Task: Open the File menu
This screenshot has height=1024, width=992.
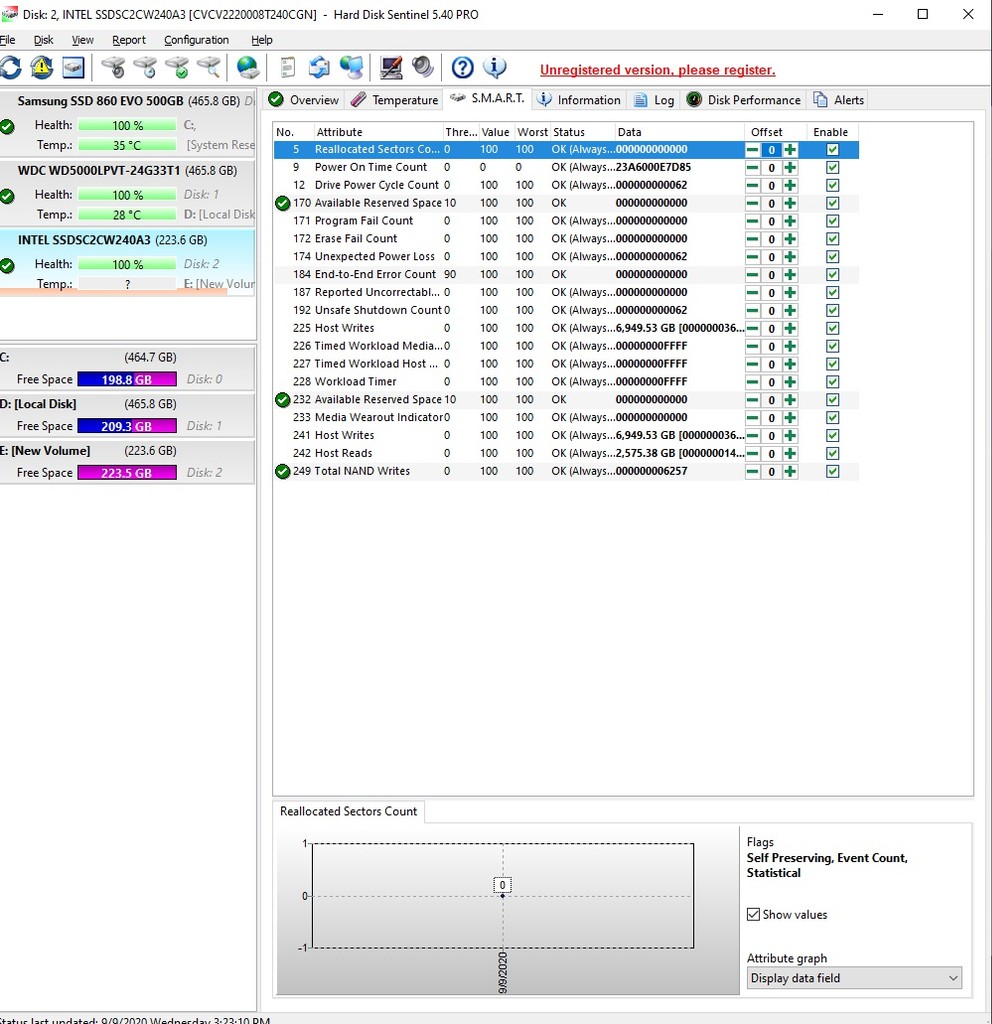Action: (7, 40)
